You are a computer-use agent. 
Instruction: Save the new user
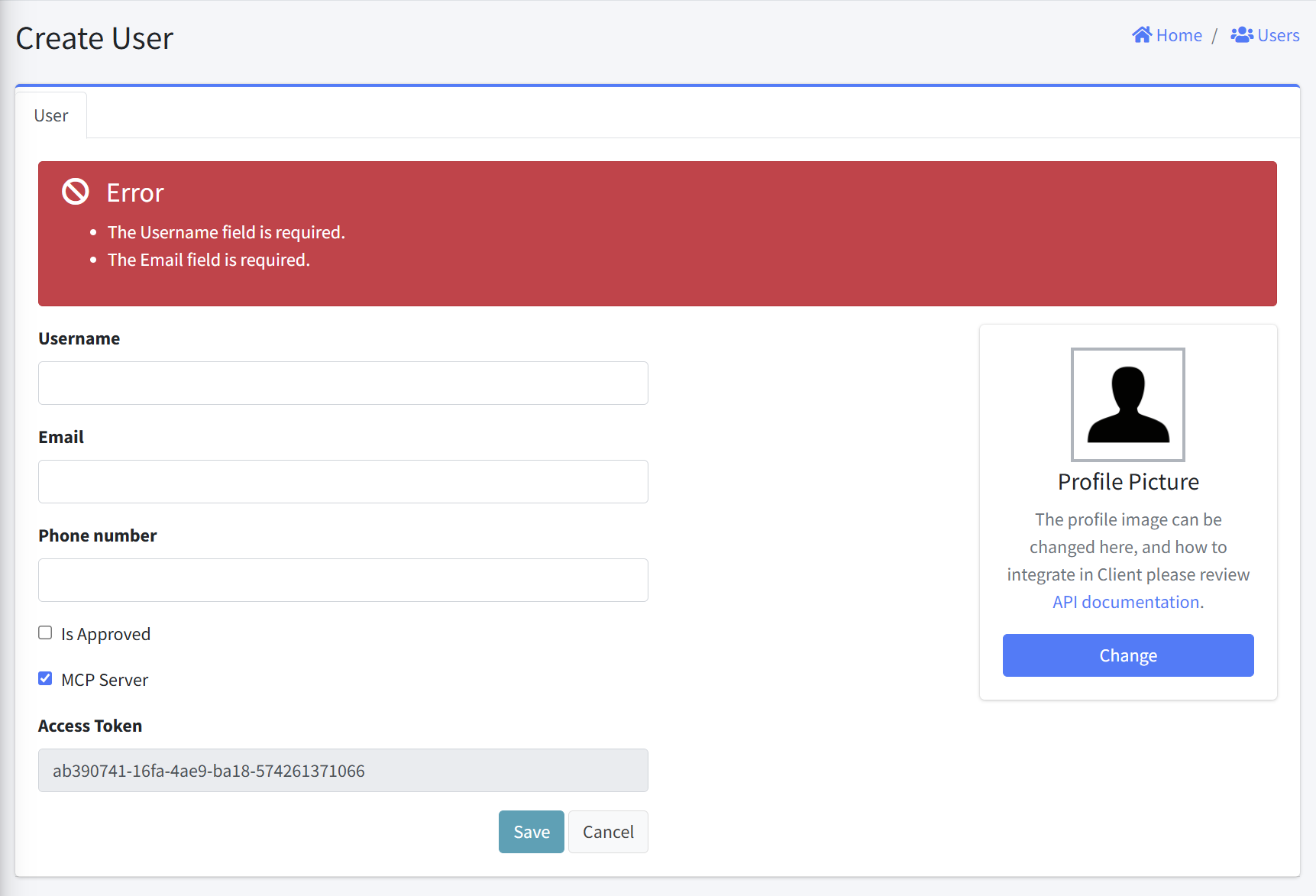pyautogui.click(x=532, y=832)
